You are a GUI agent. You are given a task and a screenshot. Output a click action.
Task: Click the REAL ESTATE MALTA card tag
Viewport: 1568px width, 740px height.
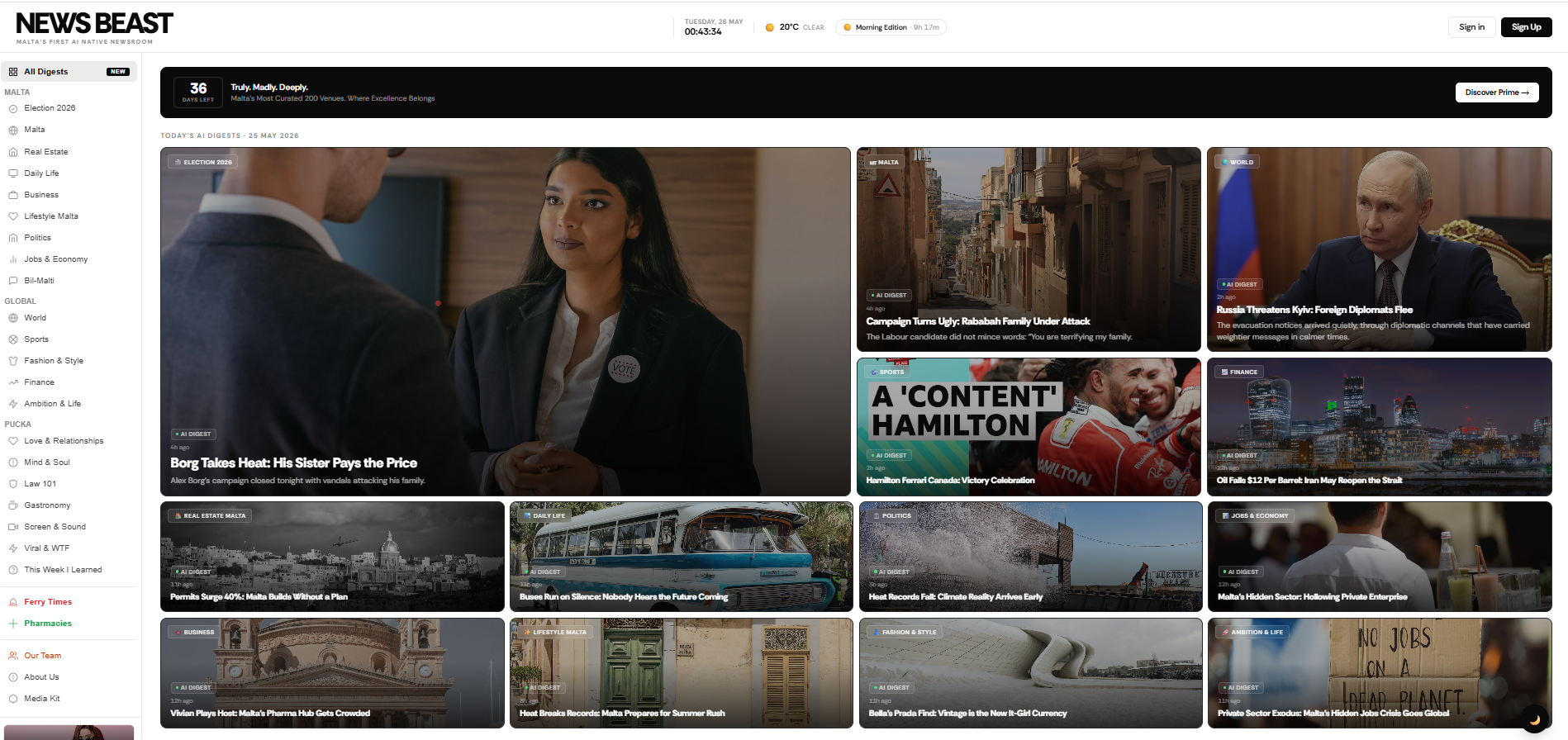(x=210, y=515)
